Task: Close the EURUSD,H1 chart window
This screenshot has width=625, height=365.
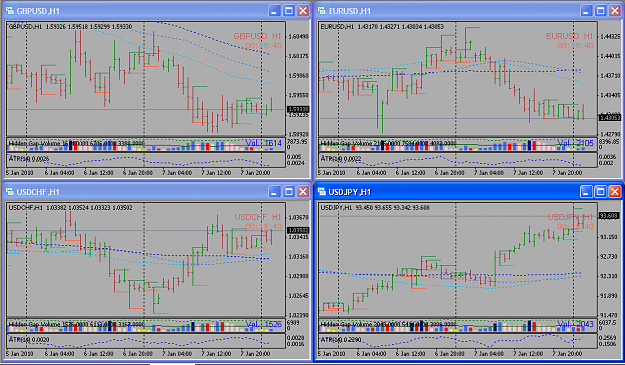Action: (x=615, y=11)
